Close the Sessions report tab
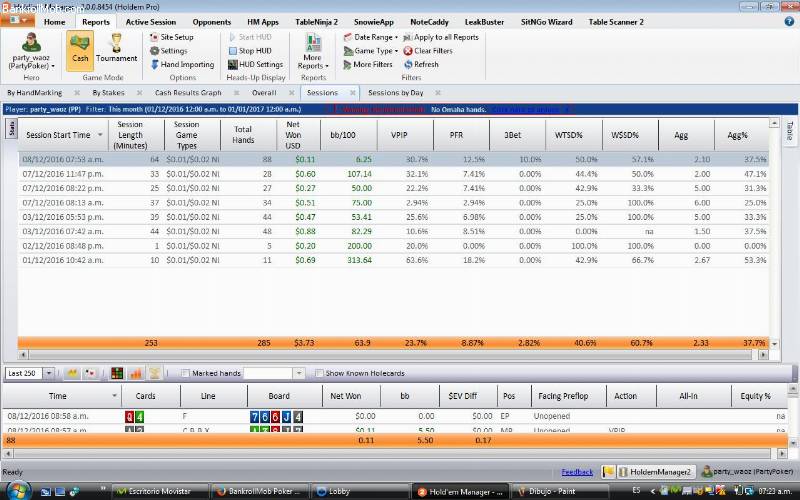This screenshot has width=800, height=500. [x=353, y=93]
